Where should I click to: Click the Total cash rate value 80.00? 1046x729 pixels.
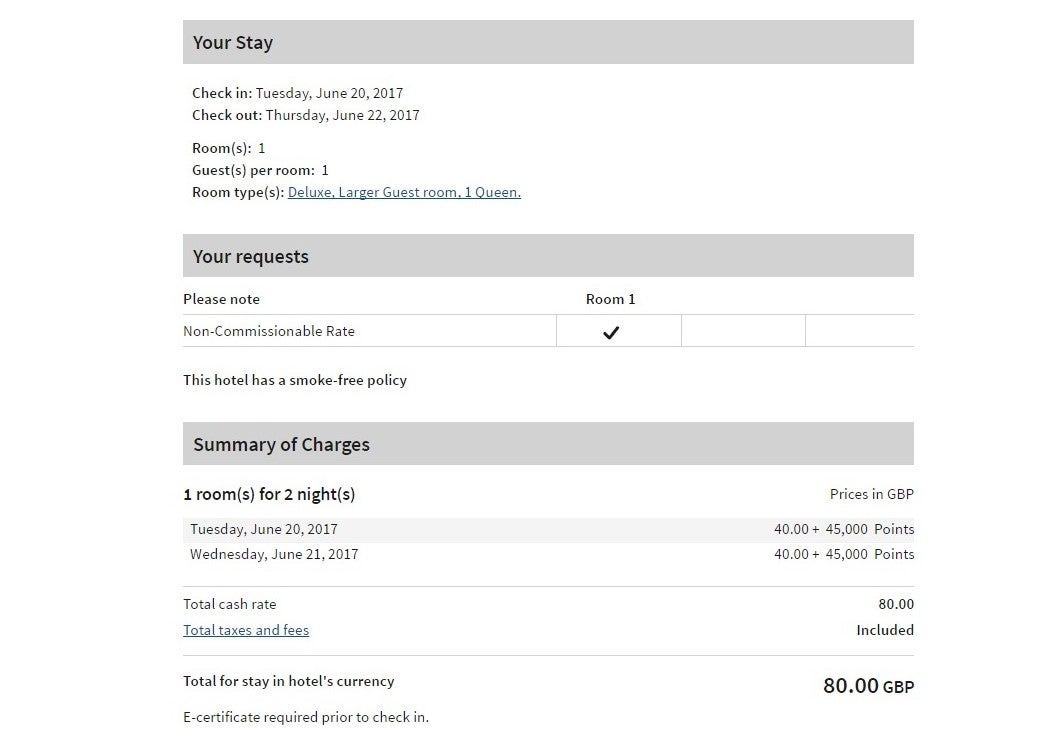[896, 604]
